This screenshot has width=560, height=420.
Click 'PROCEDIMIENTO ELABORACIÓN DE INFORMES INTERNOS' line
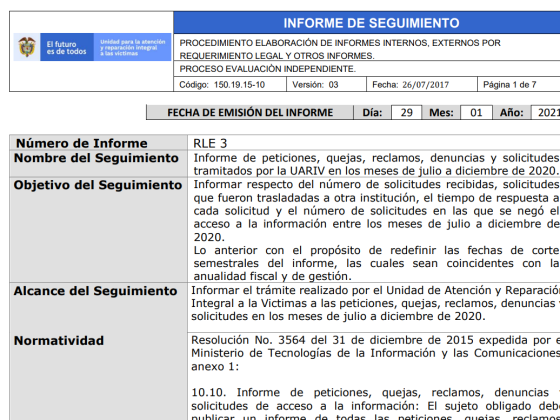(340, 43)
